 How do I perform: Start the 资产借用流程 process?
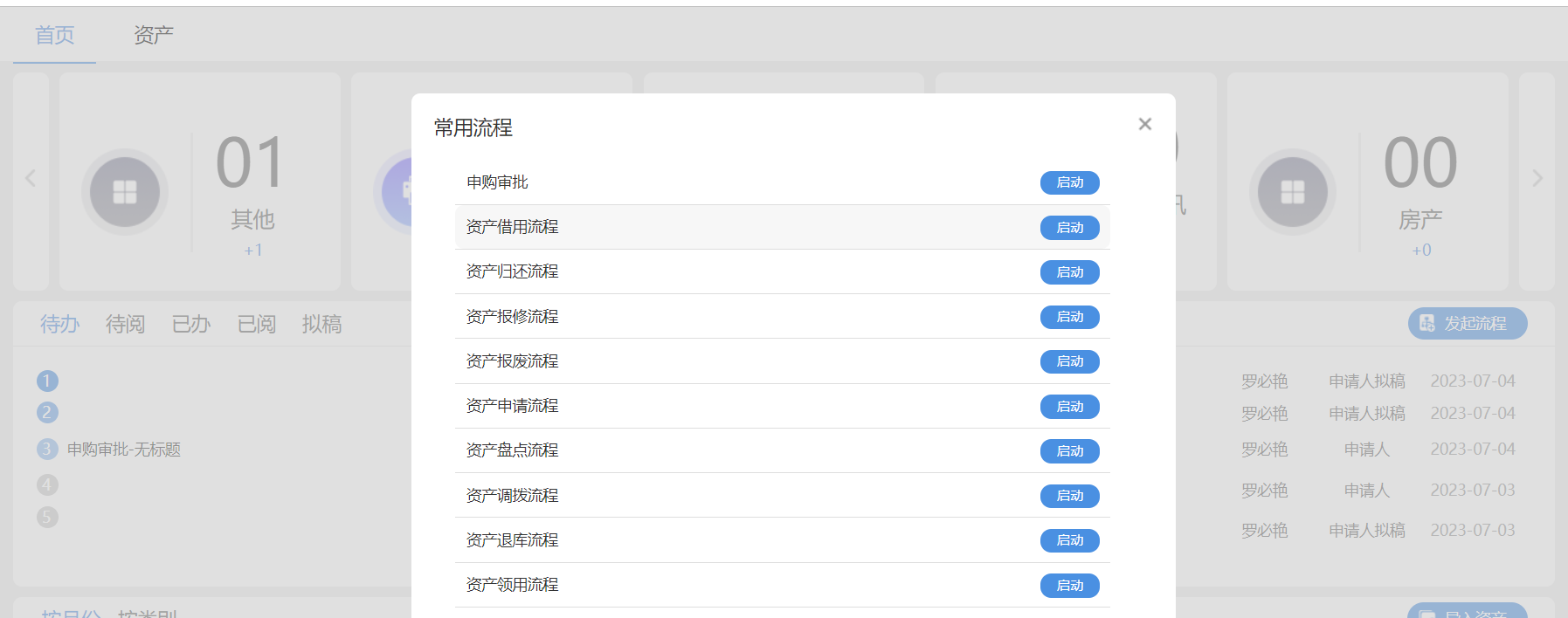[1069, 228]
